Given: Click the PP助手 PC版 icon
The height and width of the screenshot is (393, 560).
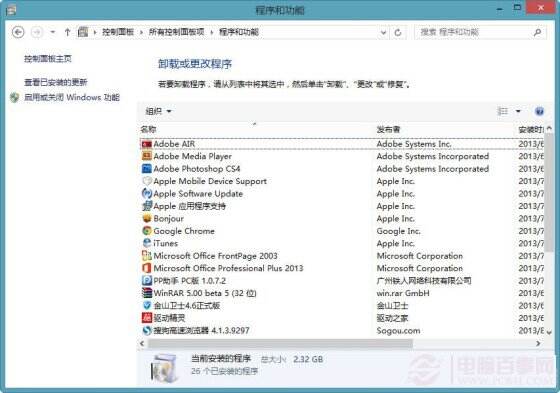Looking at the screenshot, I should pyautogui.click(x=146, y=281).
